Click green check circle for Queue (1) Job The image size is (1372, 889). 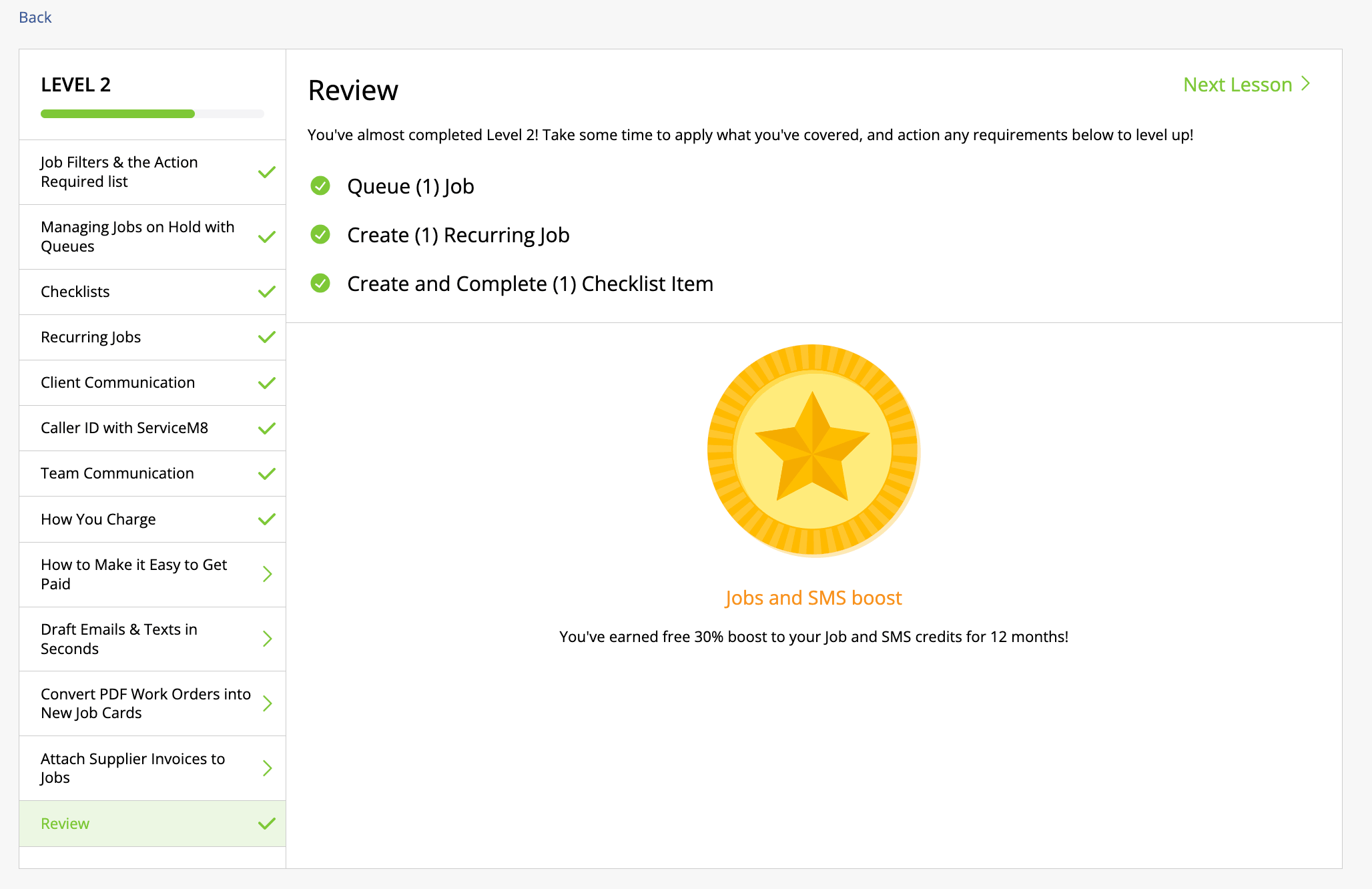[320, 186]
